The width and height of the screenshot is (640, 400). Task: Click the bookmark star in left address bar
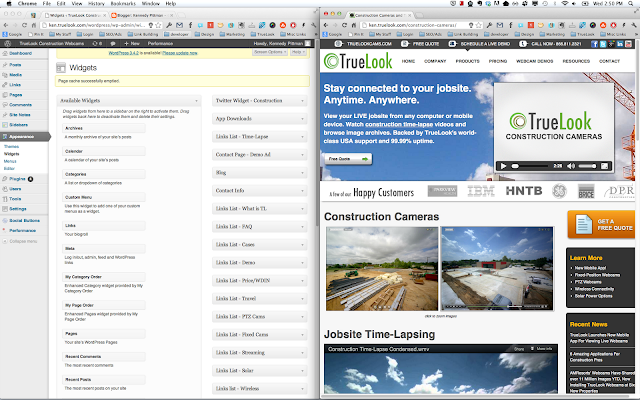point(158,25)
